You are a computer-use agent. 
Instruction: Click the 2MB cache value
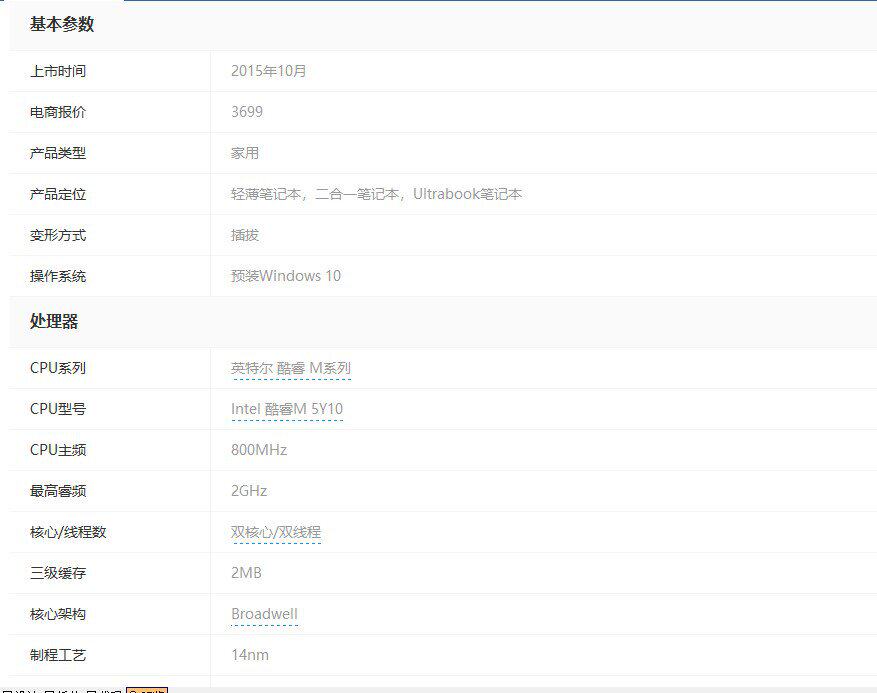[x=246, y=573]
